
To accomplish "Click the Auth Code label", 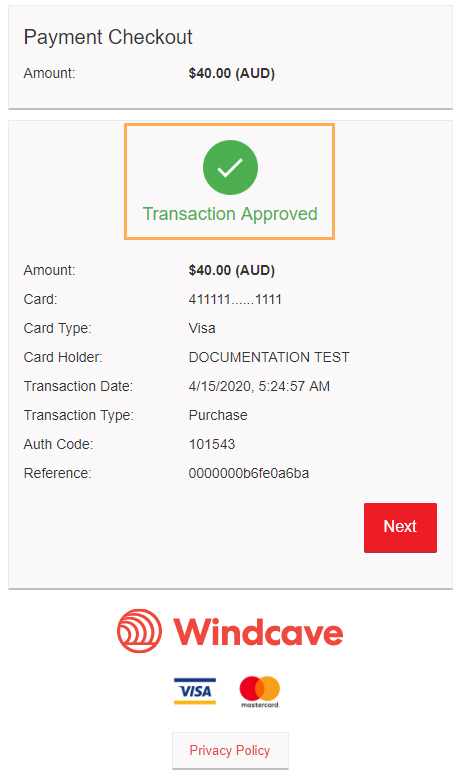I will click(x=58, y=444).
